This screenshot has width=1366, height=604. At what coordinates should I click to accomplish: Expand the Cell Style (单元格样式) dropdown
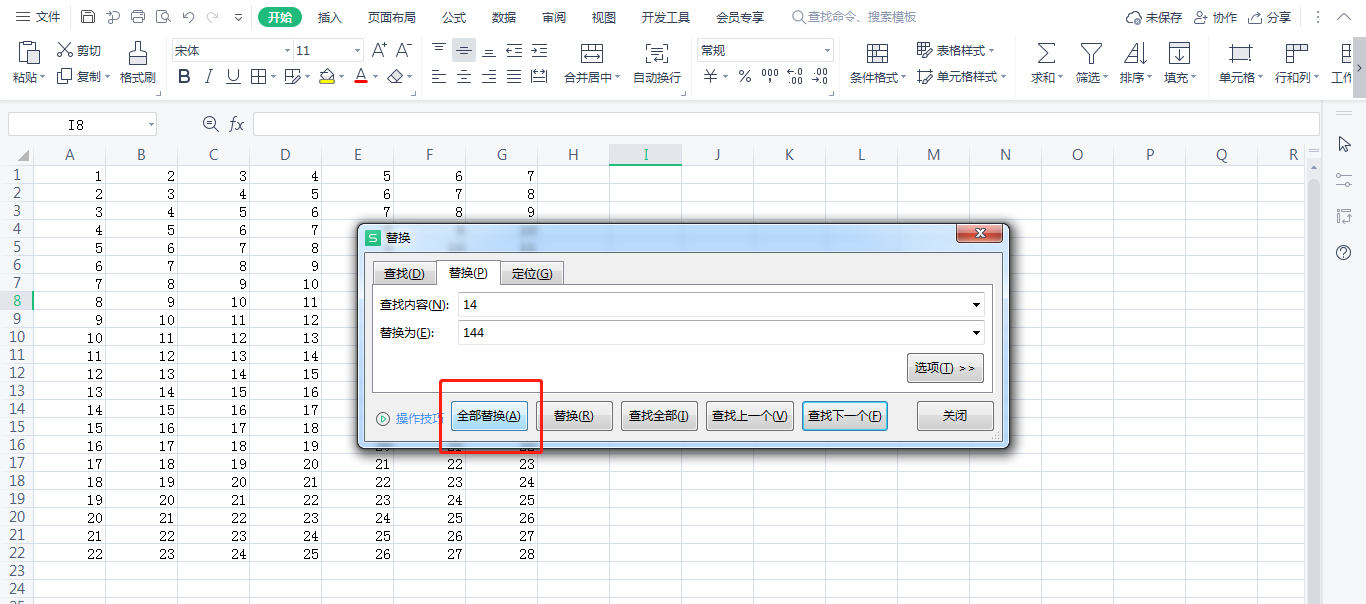(x=1003, y=76)
